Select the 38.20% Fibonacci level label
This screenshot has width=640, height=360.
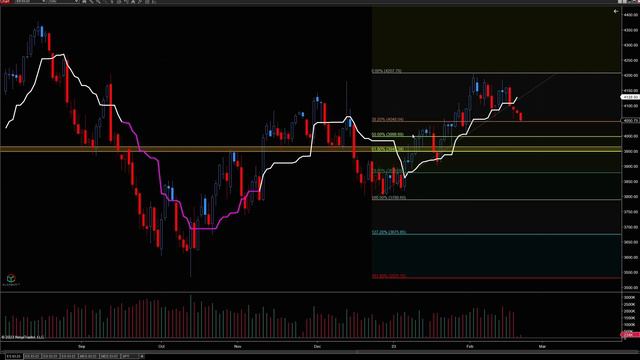click(387, 120)
